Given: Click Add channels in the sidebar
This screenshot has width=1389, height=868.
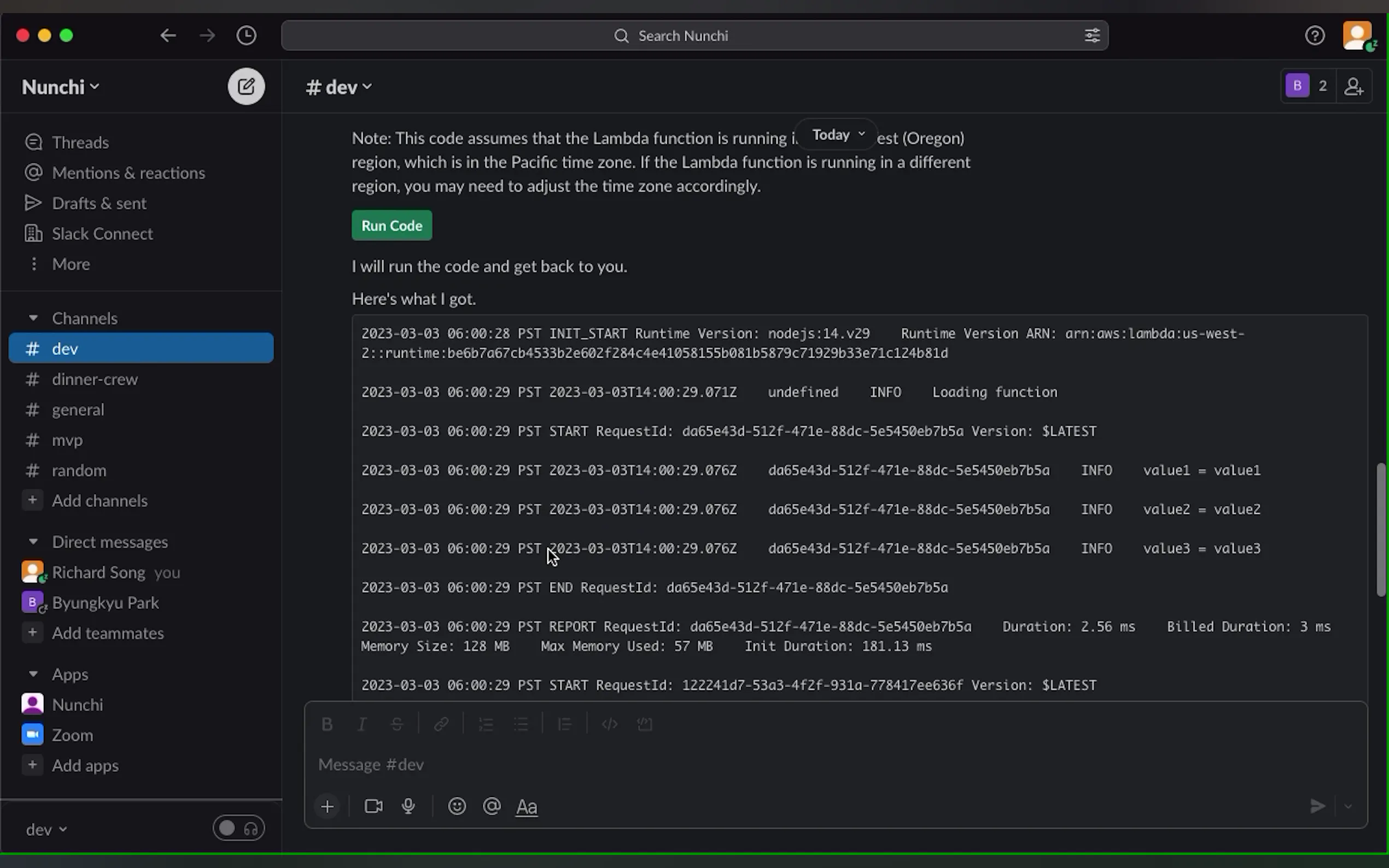Looking at the screenshot, I should (100, 501).
